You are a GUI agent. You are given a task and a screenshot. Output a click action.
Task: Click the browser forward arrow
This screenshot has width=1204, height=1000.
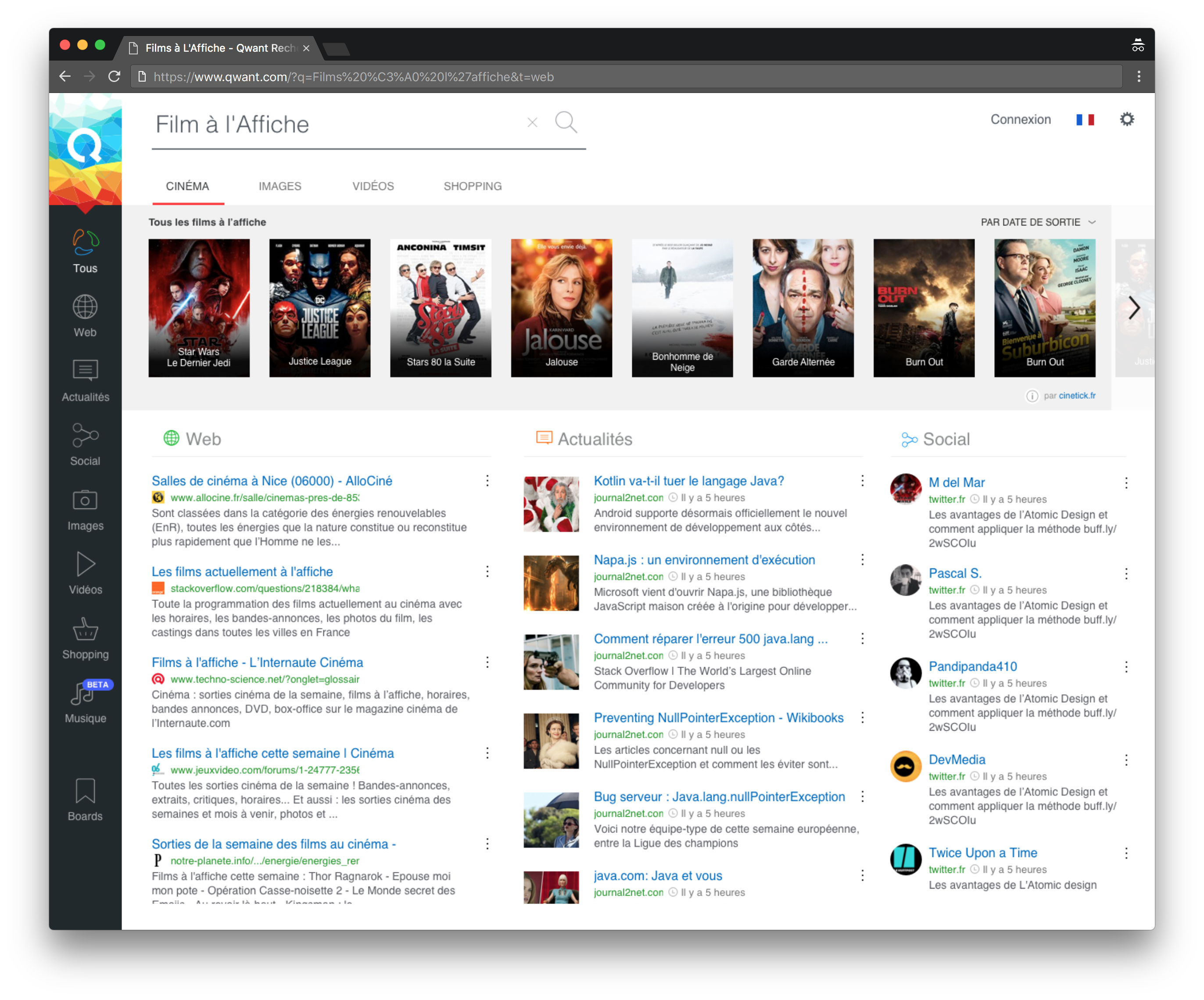pos(90,77)
